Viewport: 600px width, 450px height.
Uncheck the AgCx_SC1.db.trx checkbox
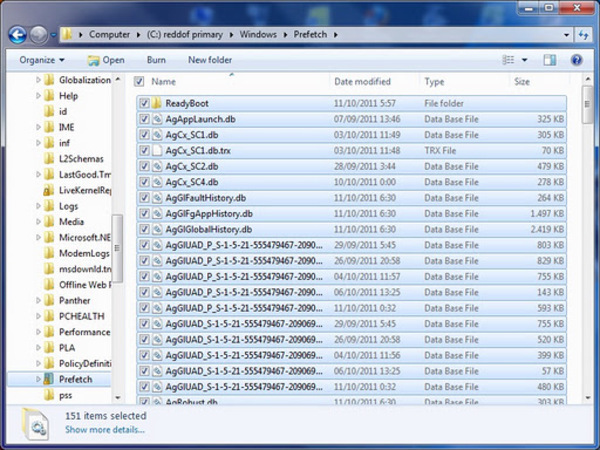click(x=144, y=150)
